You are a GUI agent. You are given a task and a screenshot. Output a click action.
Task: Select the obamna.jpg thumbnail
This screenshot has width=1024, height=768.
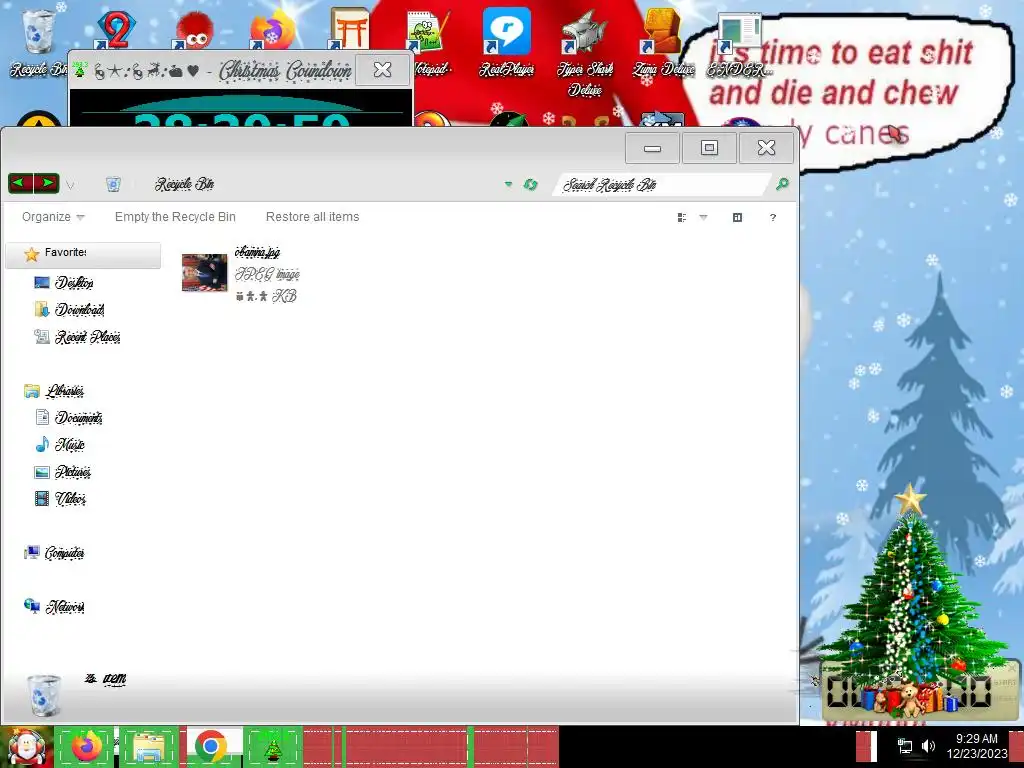click(204, 273)
